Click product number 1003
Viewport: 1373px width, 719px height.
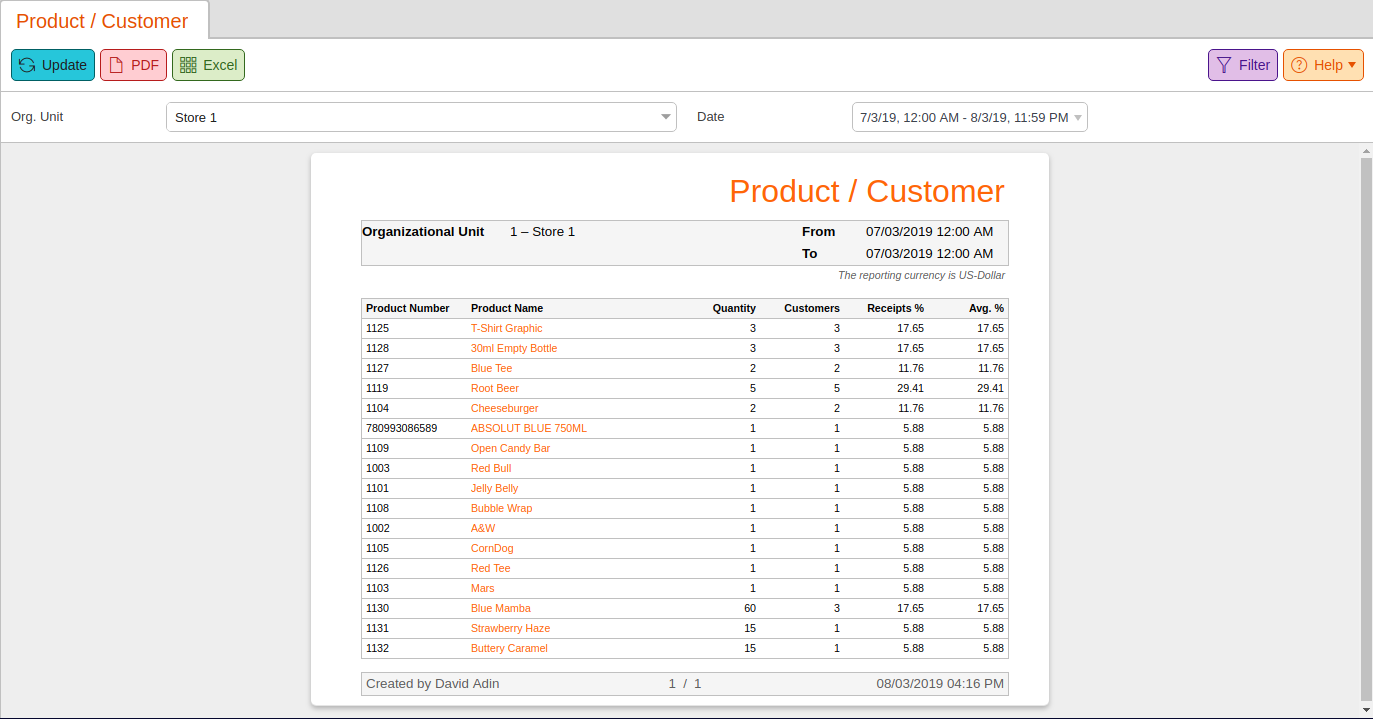[x=377, y=468]
